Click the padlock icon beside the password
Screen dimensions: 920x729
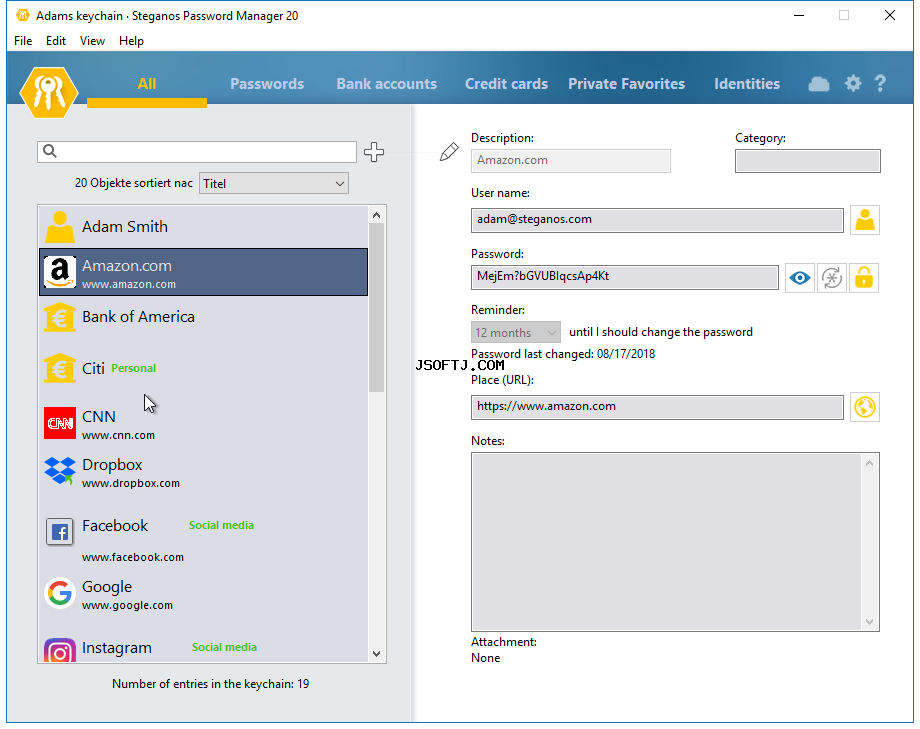coord(864,278)
